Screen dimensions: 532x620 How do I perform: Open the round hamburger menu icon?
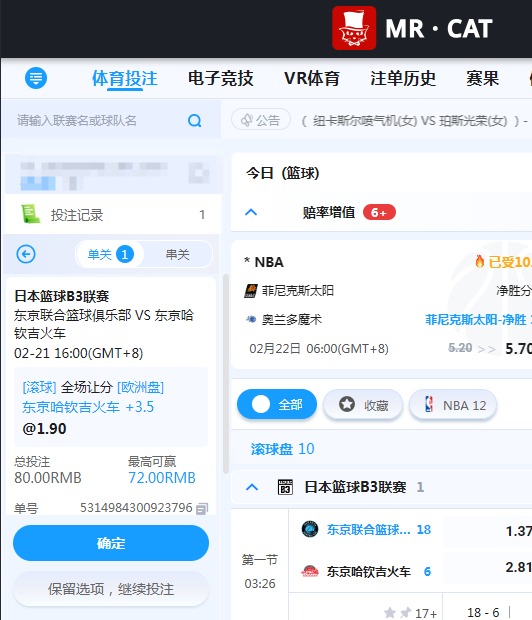(36, 78)
